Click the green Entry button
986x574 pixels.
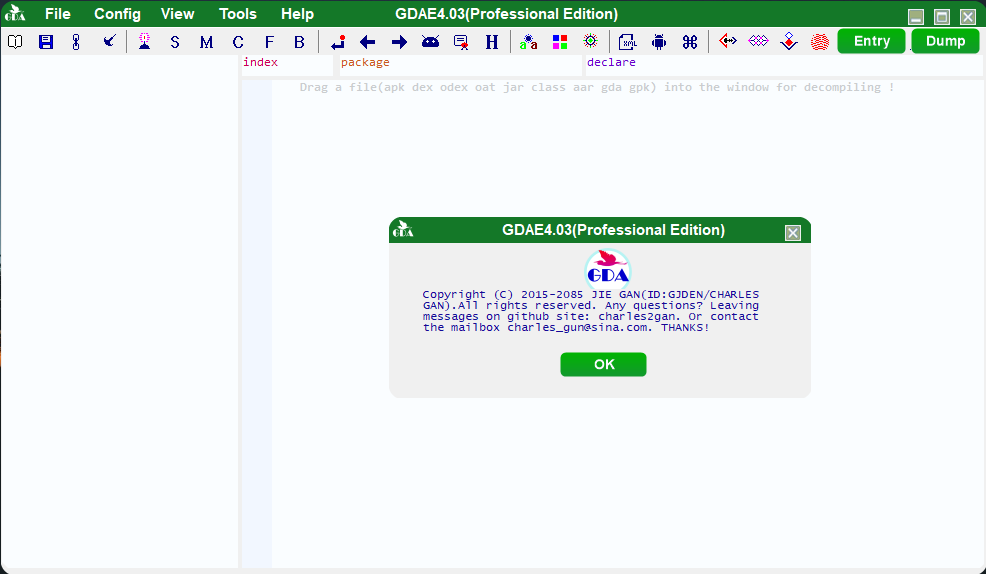[x=872, y=41]
